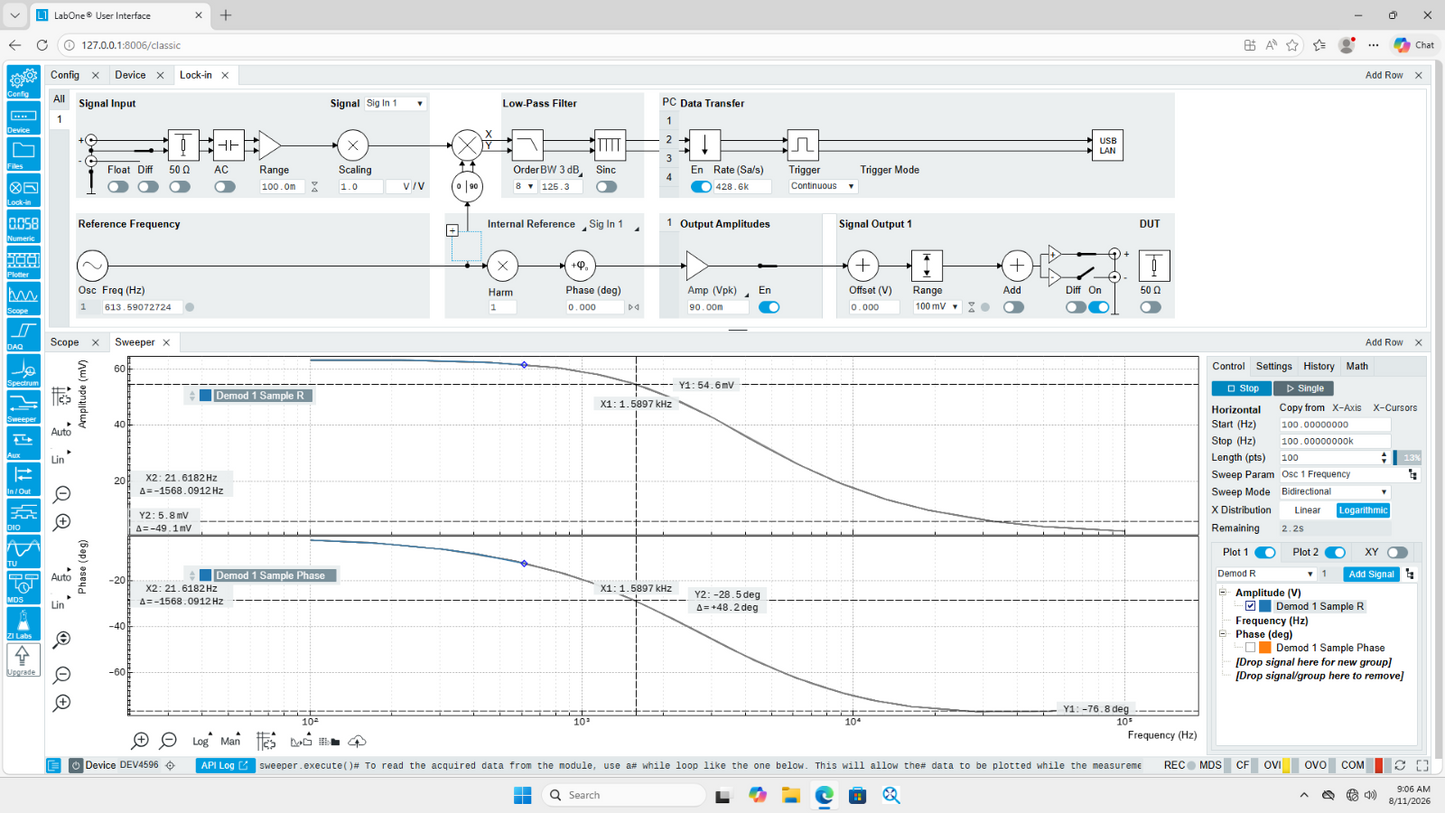Zoom in the Phase vertical axis
The image size is (1445, 813).
click(x=62, y=703)
